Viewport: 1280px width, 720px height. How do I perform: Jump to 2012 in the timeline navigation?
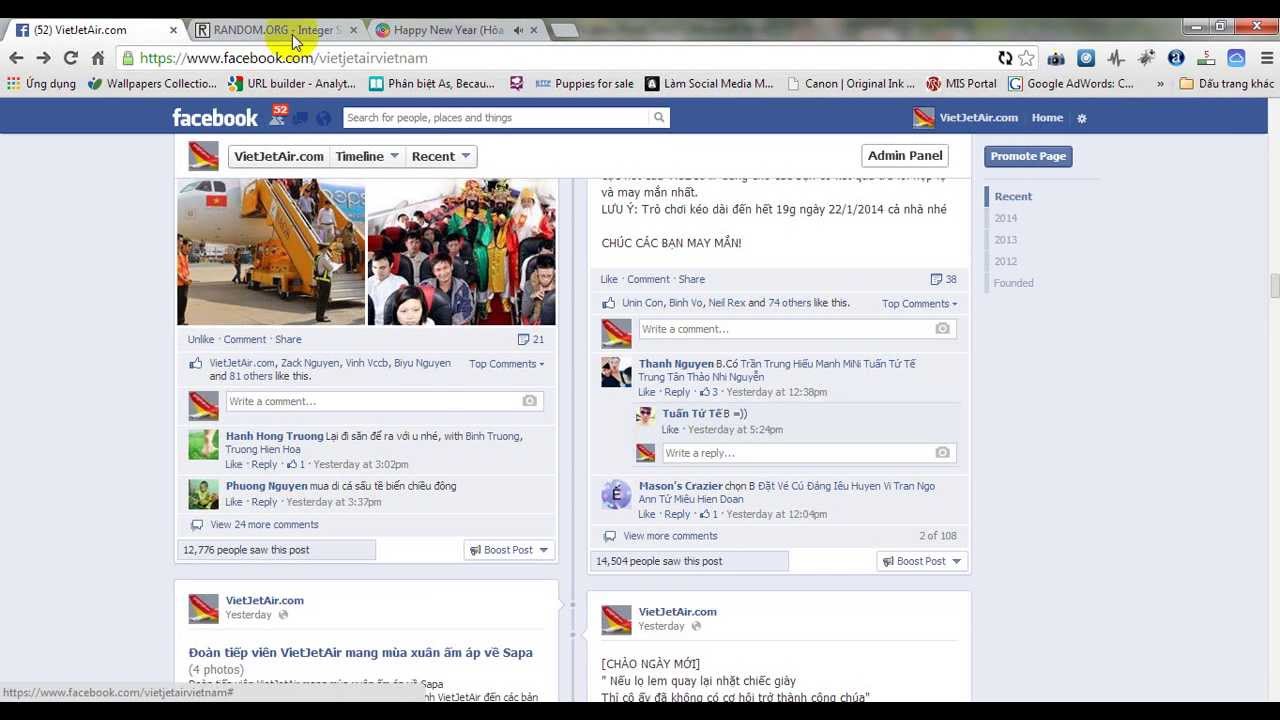[1005, 262]
